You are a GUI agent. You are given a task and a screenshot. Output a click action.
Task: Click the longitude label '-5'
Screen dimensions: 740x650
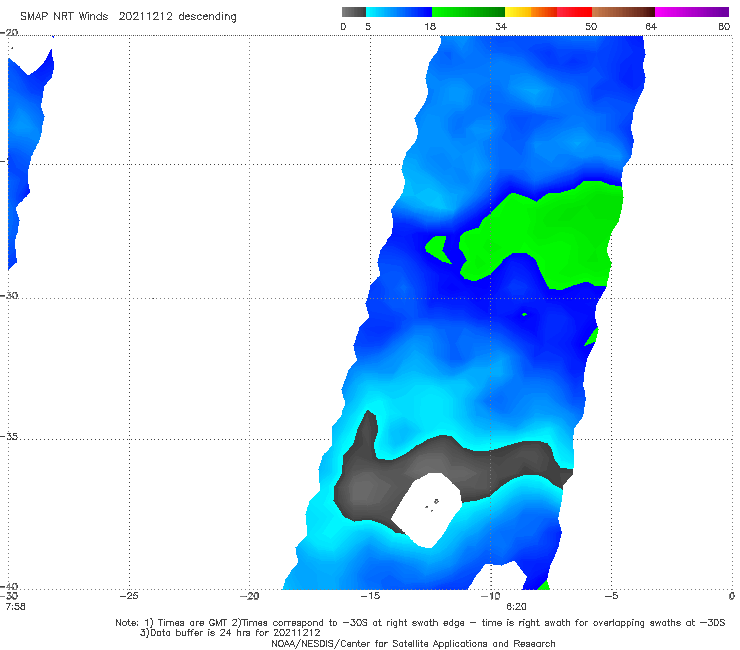[x=611, y=596]
